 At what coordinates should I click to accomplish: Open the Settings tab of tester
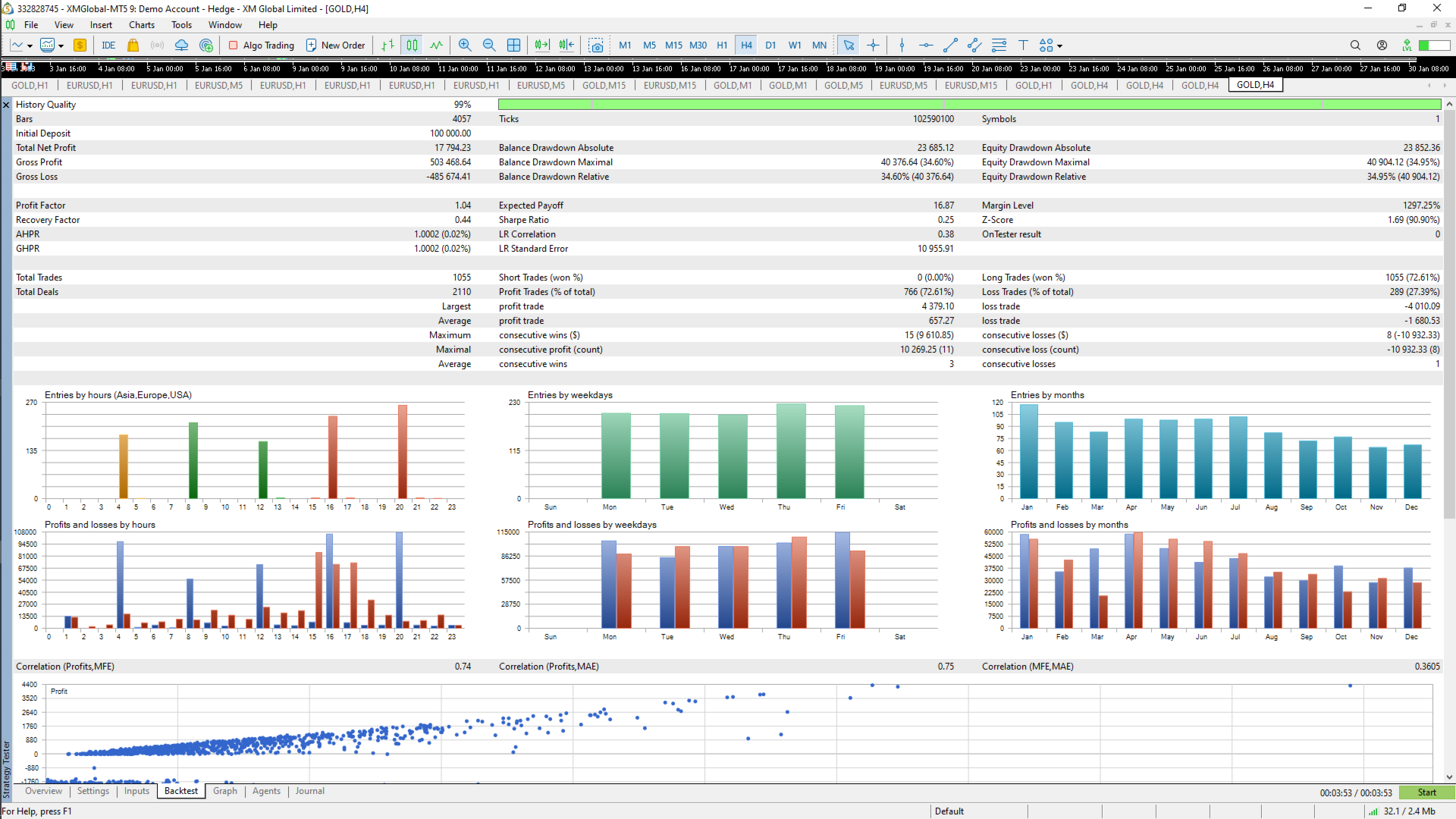pyautogui.click(x=93, y=791)
